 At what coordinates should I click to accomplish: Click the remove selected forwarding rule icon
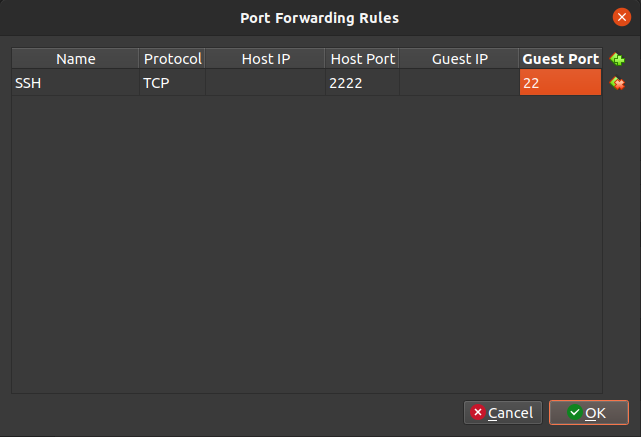[x=617, y=83]
